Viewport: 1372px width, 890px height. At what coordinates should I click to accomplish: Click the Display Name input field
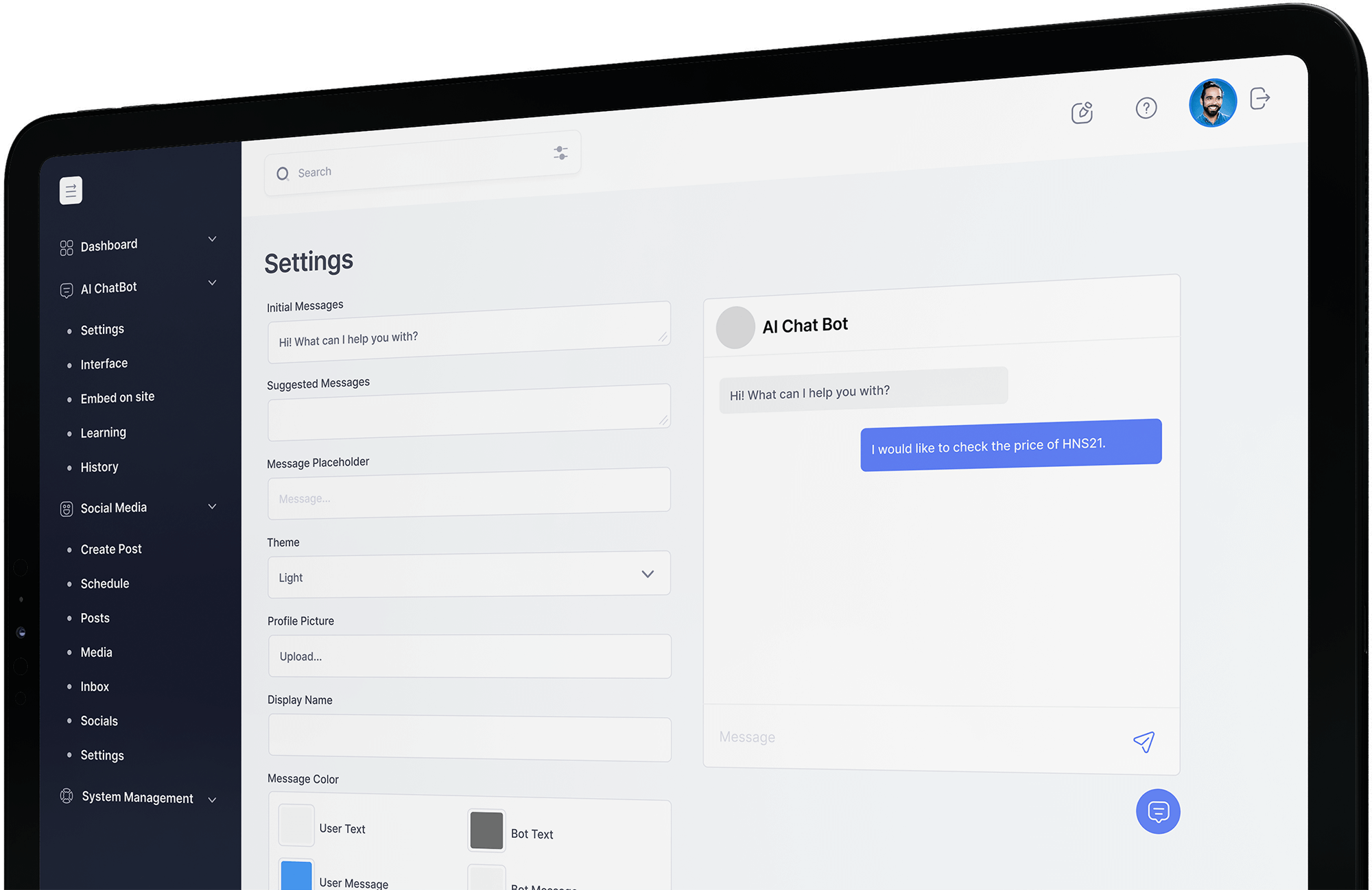[x=470, y=738]
